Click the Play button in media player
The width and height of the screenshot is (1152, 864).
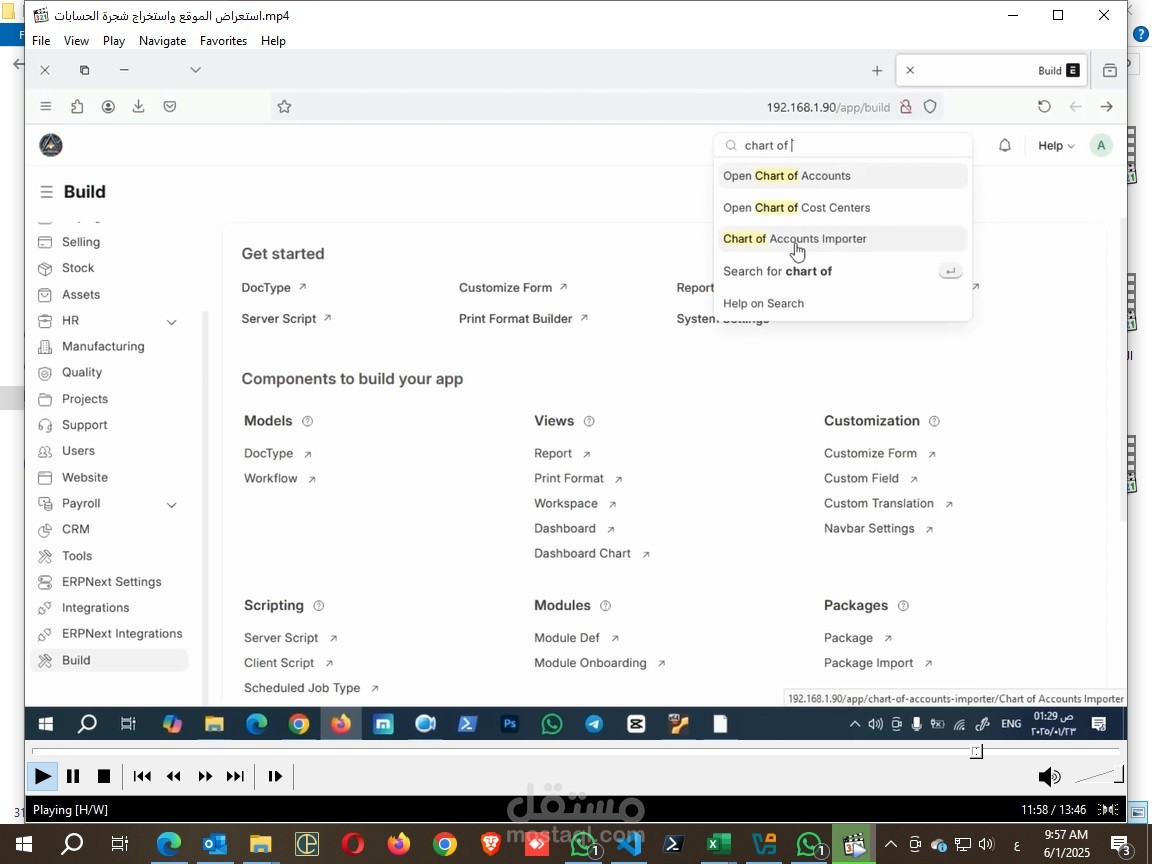pyautogui.click(x=43, y=776)
